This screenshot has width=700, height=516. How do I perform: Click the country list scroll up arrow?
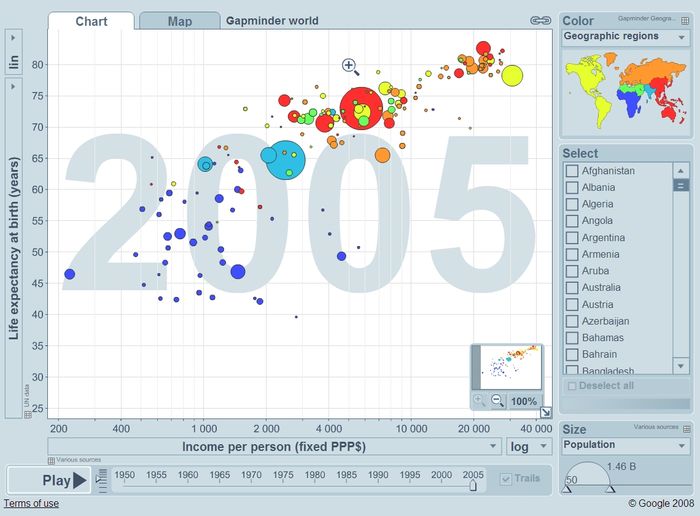[680, 171]
